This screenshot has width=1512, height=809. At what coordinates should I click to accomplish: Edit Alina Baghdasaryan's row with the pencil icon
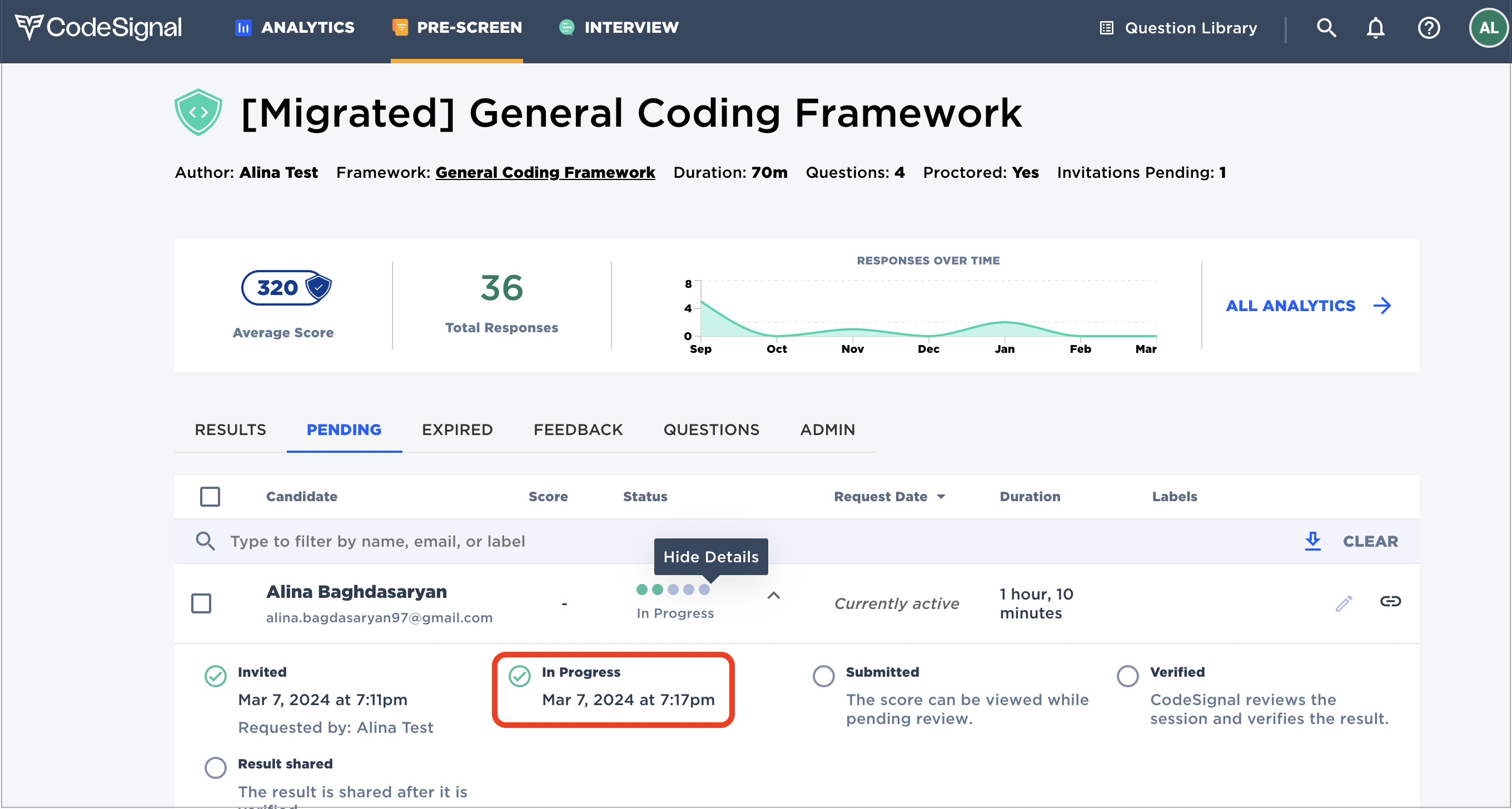click(1344, 602)
